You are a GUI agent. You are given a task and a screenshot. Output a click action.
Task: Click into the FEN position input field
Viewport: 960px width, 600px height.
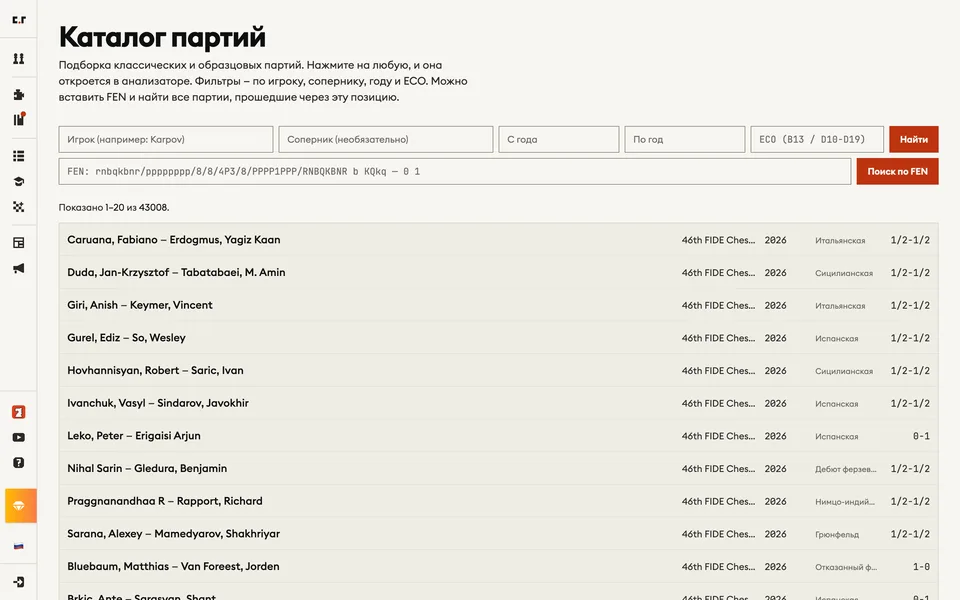455,171
